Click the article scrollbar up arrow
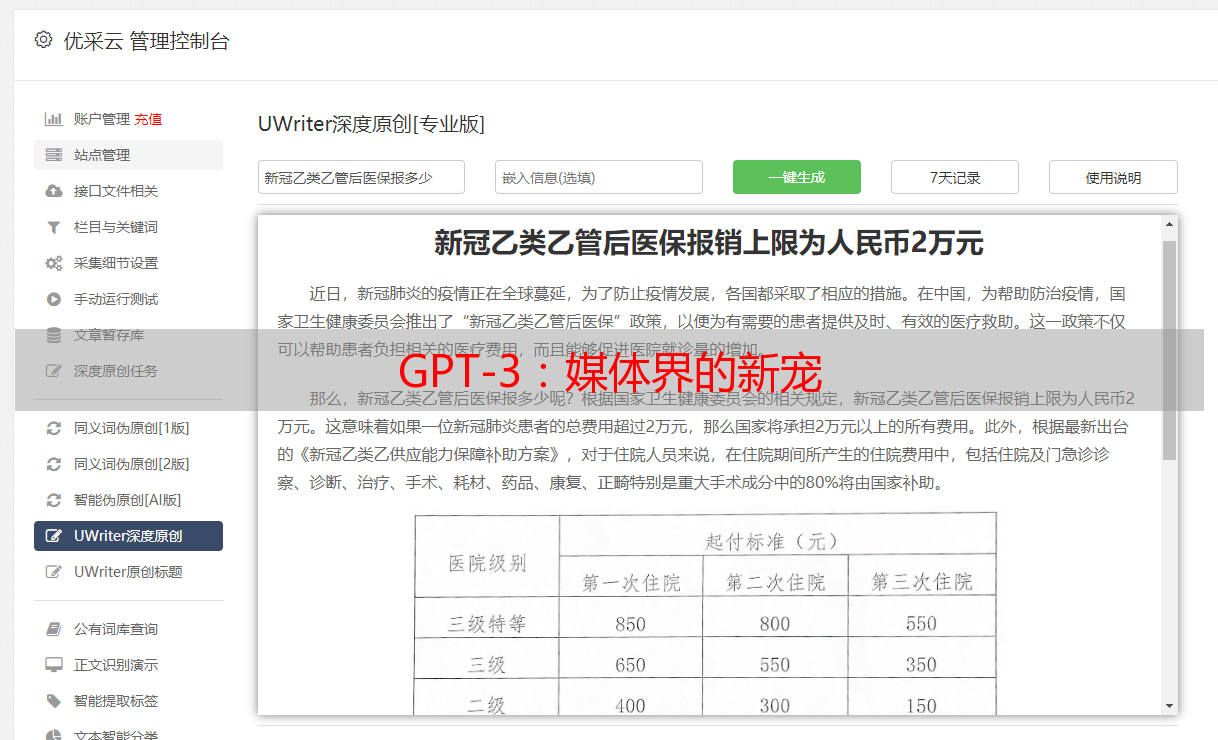This screenshot has width=1218, height=740. pos(1169,225)
